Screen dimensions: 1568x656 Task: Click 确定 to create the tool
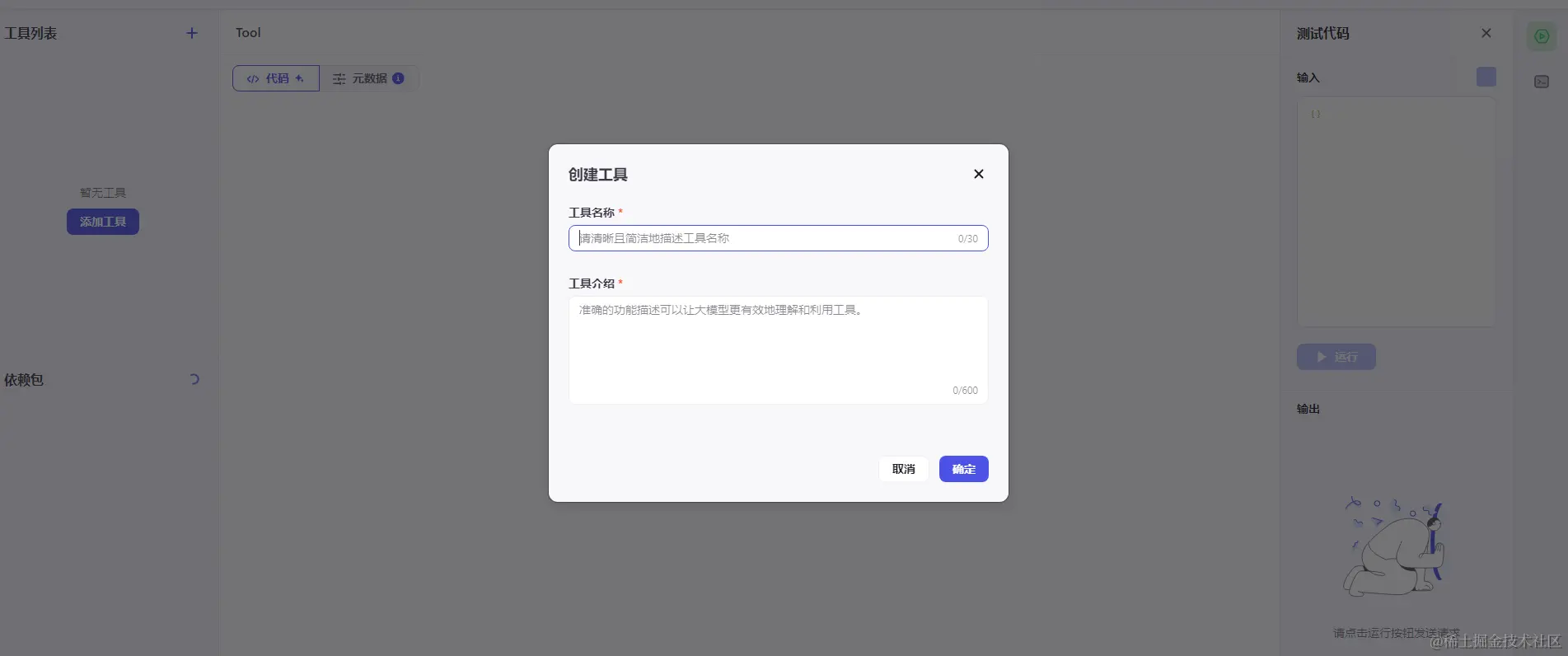tap(964, 469)
